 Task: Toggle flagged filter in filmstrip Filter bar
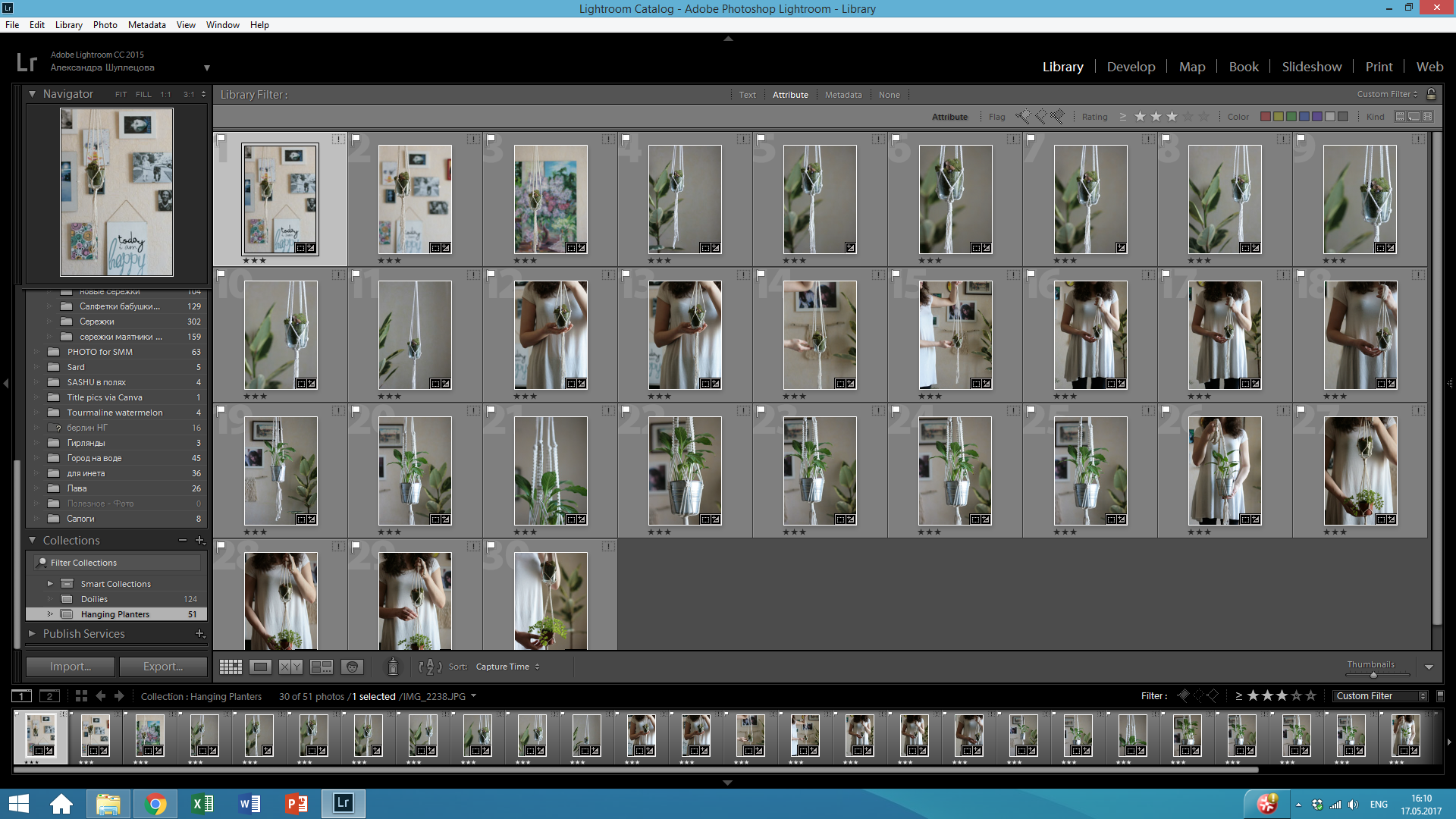click(1184, 695)
